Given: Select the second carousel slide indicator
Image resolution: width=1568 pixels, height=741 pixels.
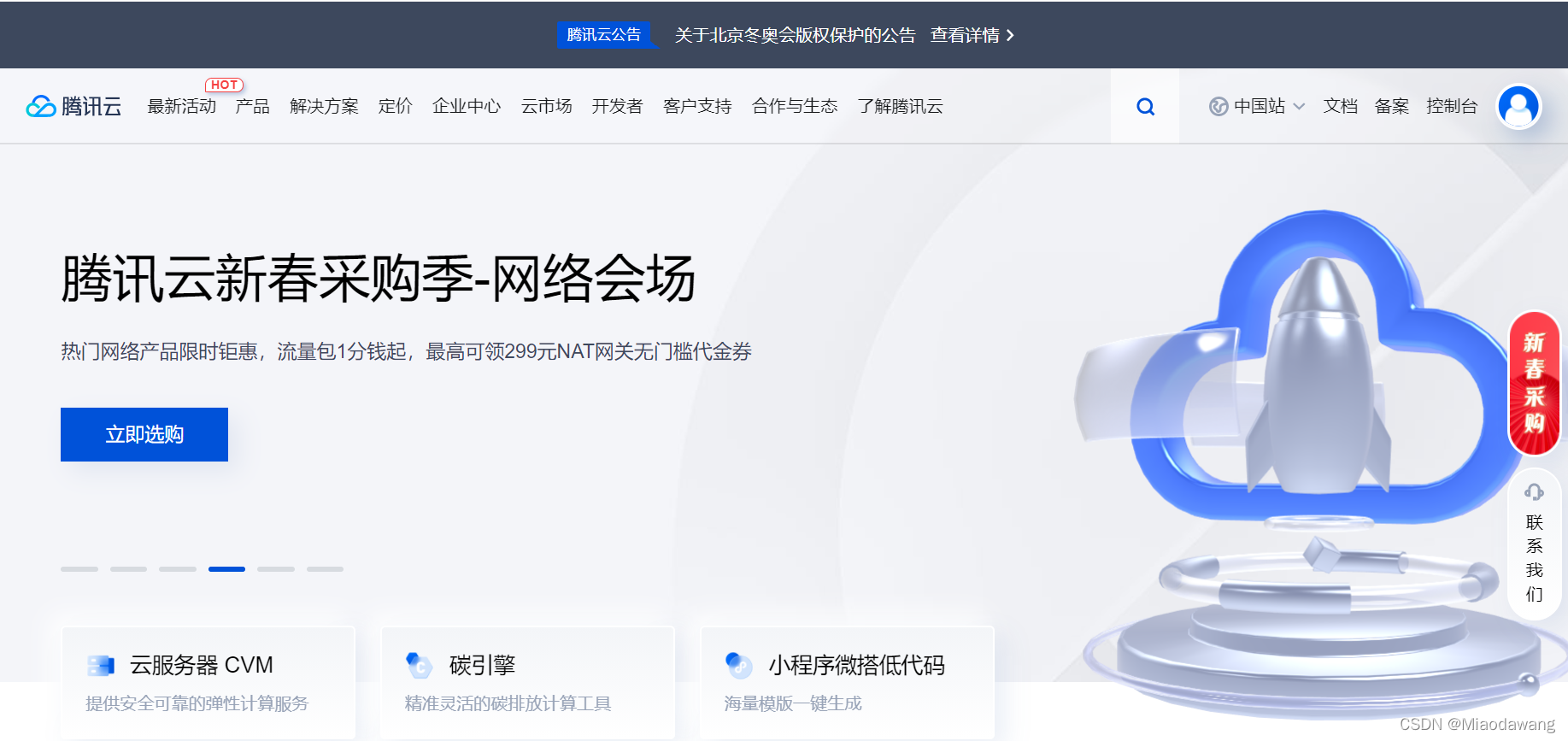Looking at the screenshot, I should 128,569.
